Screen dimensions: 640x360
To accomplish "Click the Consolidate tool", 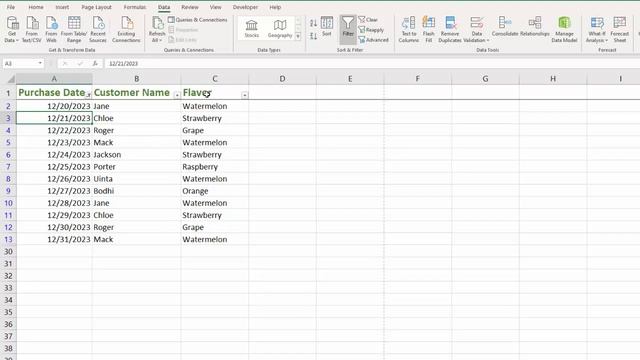I will click(505, 27).
